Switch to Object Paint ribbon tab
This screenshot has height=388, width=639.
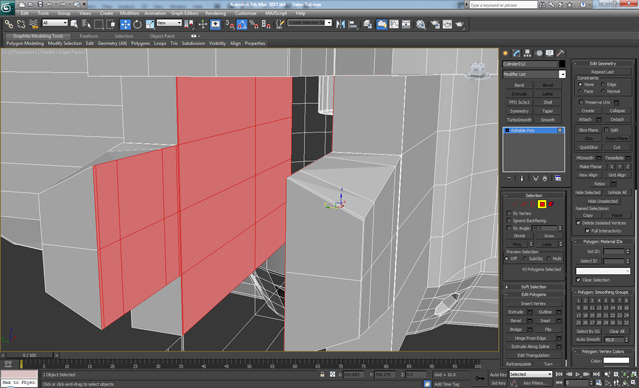click(162, 36)
